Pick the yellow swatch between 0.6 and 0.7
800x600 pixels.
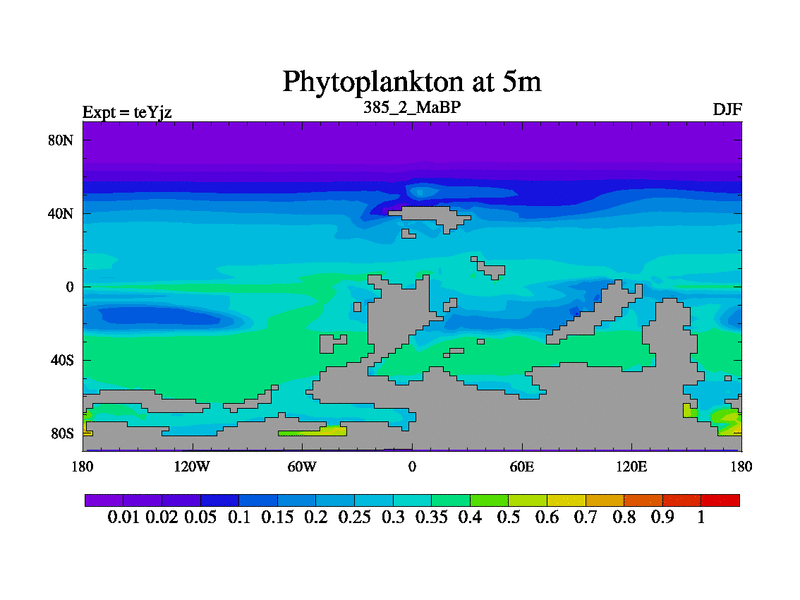pos(566,500)
